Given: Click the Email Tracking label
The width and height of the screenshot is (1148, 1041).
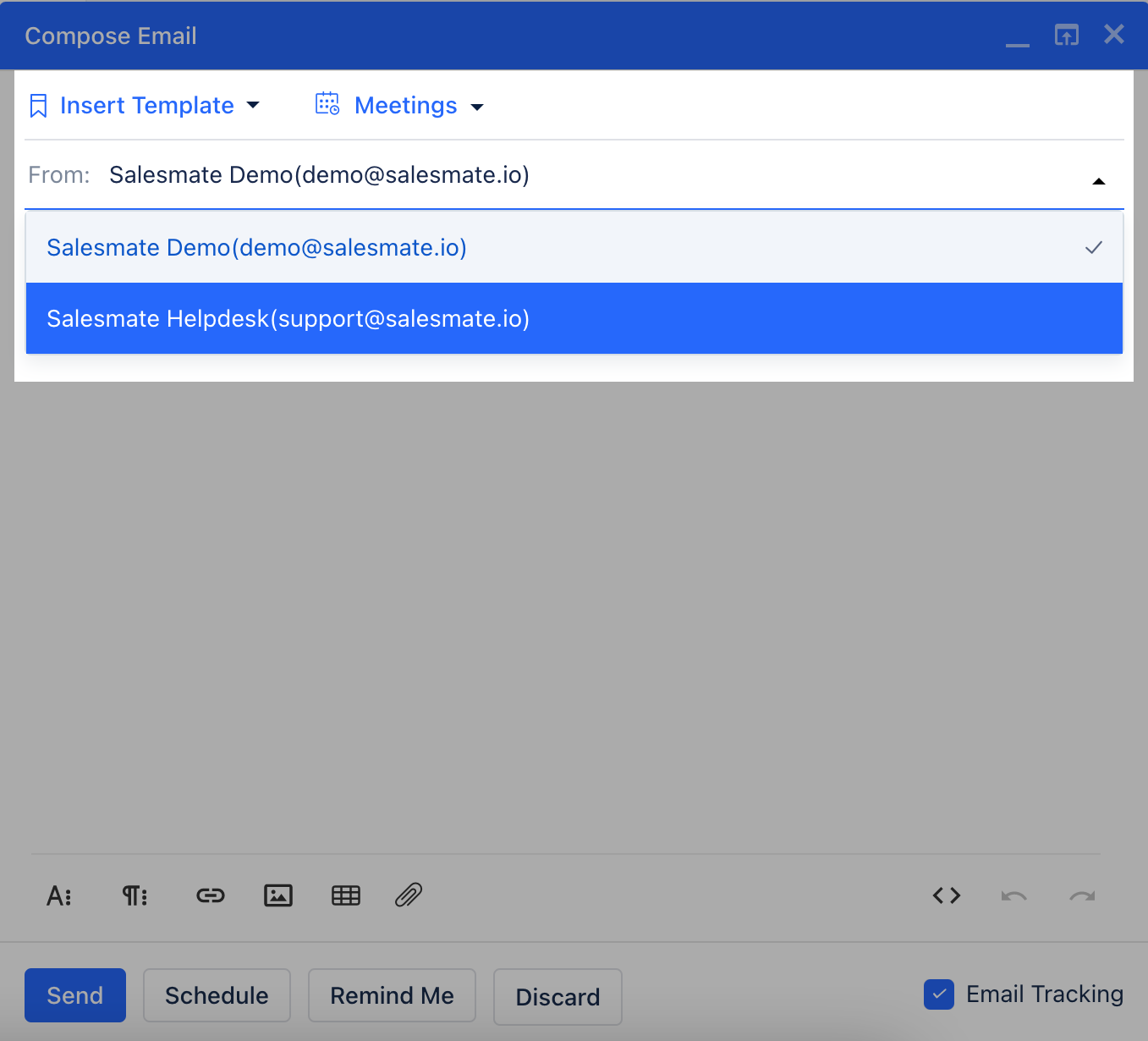Looking at the screenshot, I should pos(1045,994).
